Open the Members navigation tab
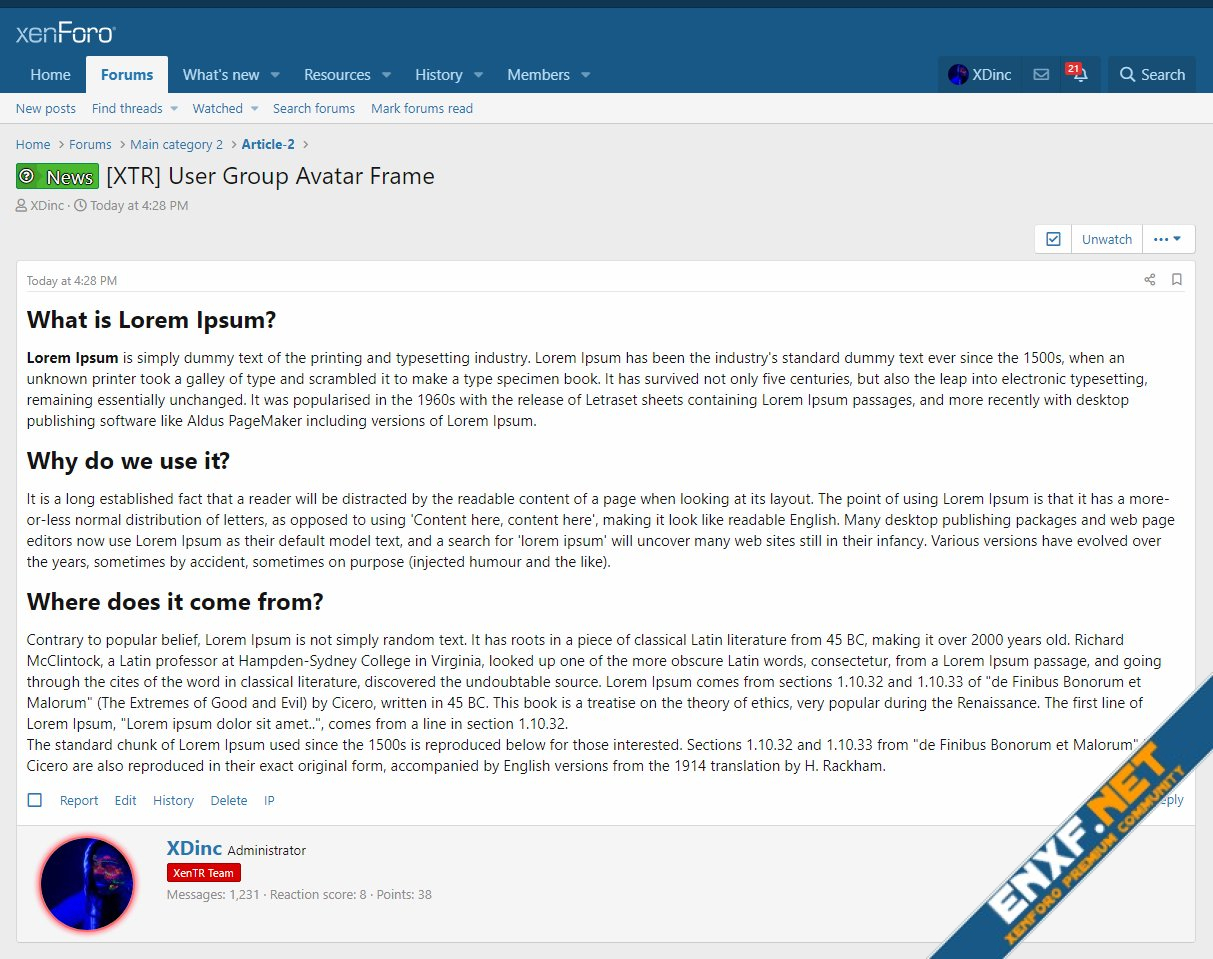 click(538, 75)
